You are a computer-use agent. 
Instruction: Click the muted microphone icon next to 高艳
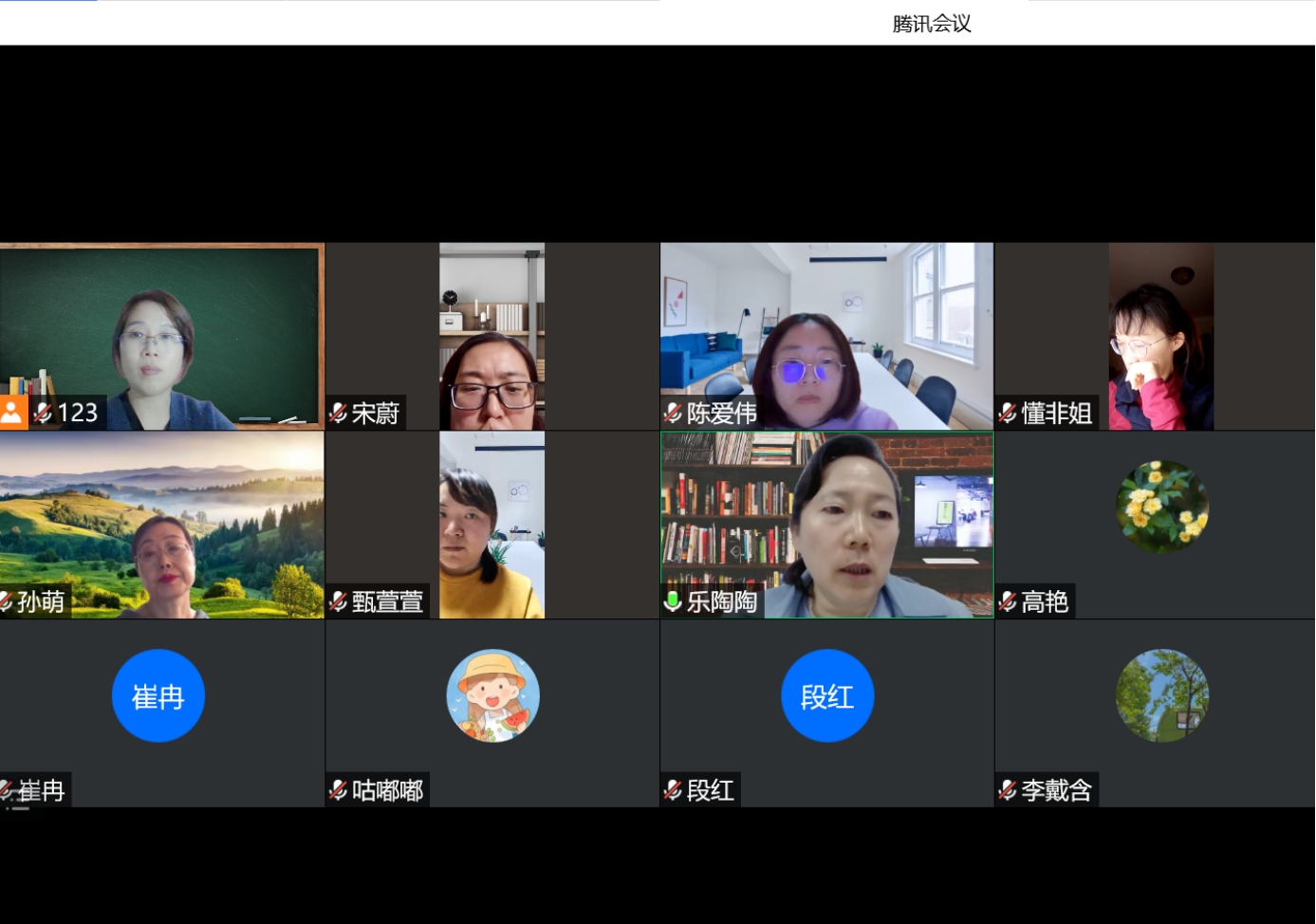(x=1008, y=601)
